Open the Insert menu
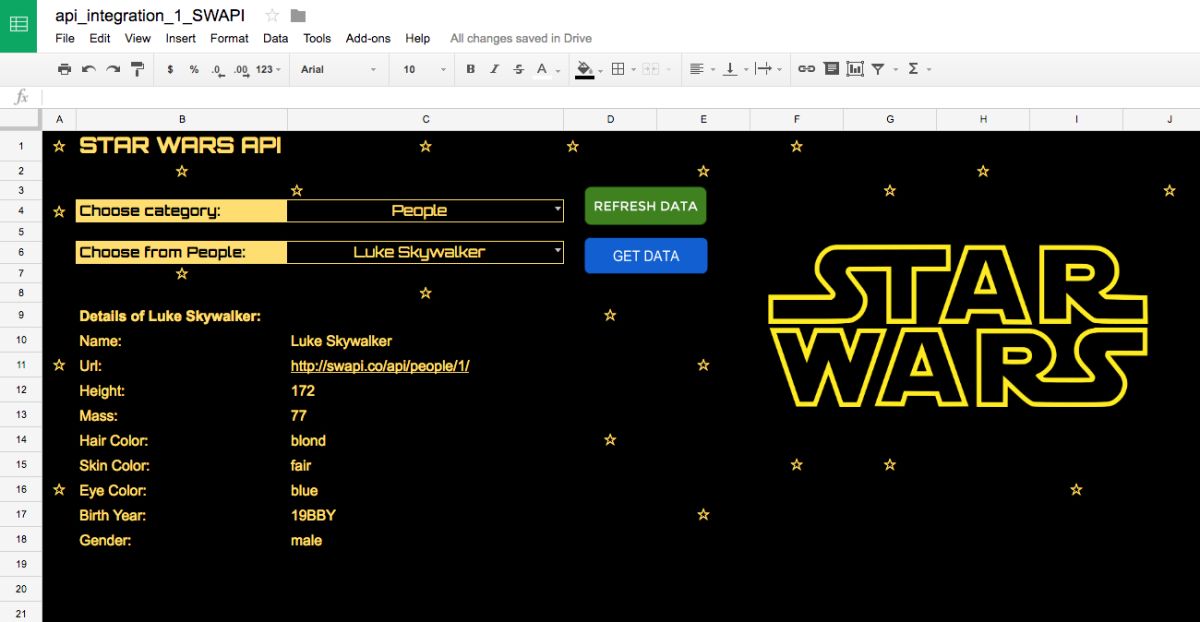 tap(181, 38)
